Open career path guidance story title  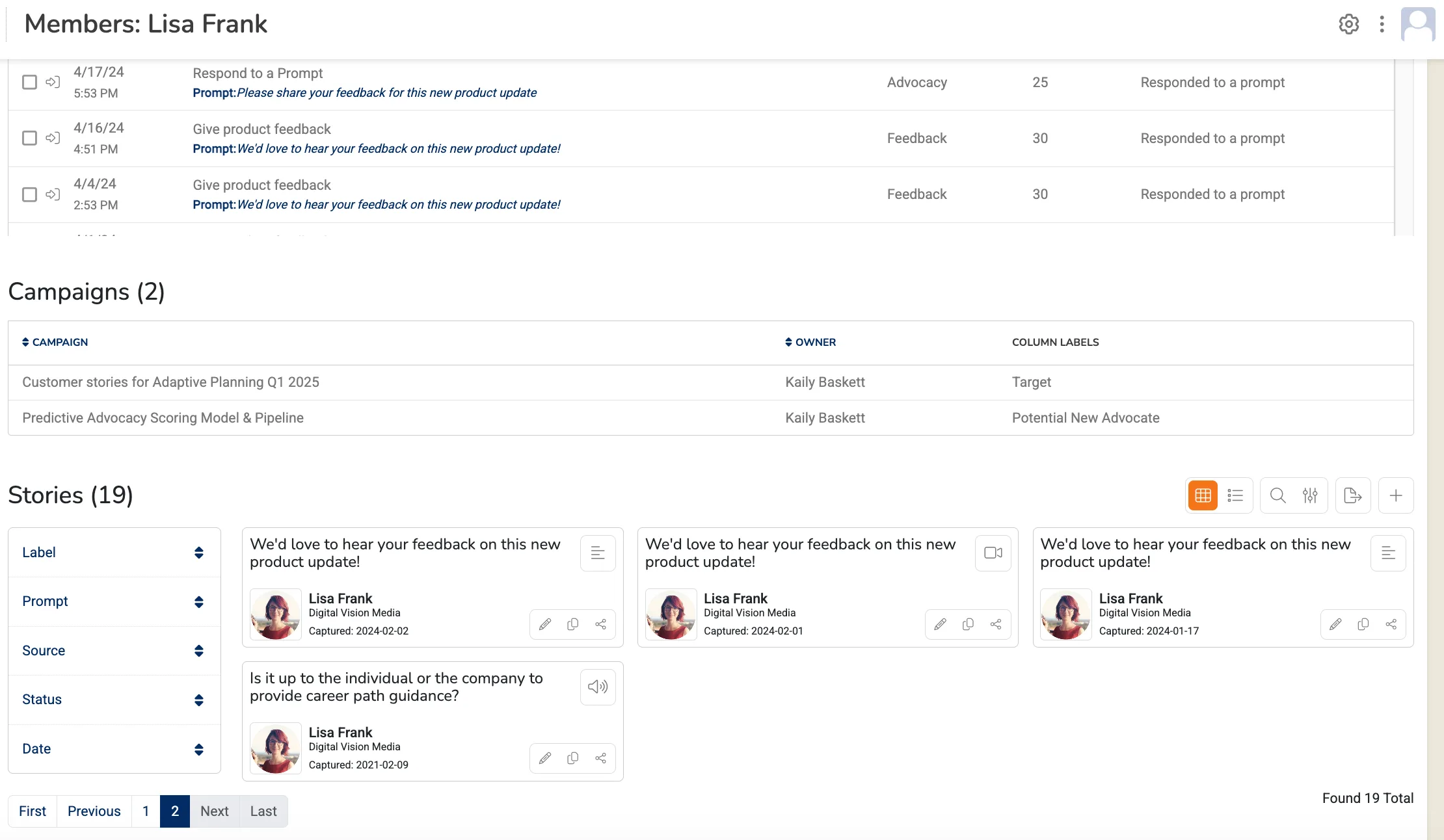[396, 687]
